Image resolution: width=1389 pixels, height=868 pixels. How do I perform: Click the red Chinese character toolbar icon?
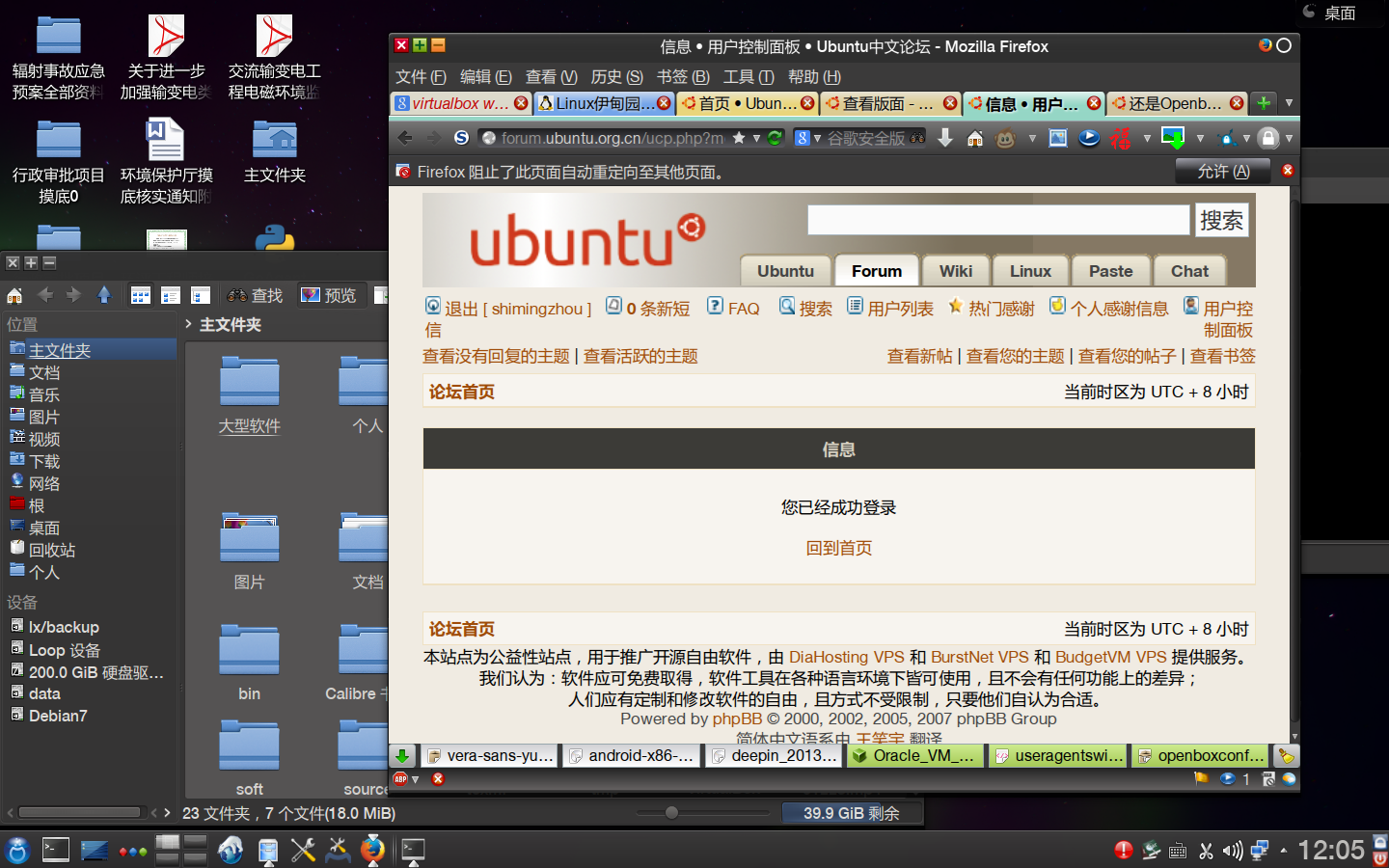(1120, 138)
